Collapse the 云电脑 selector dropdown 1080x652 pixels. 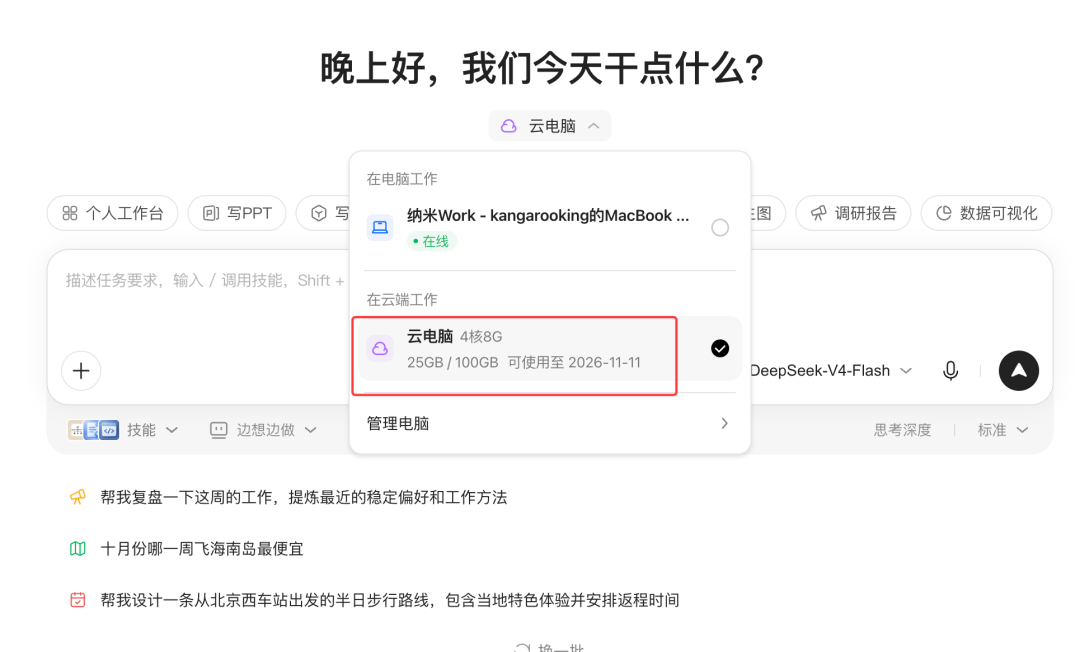pyautogui.click(x=550, y=126)
